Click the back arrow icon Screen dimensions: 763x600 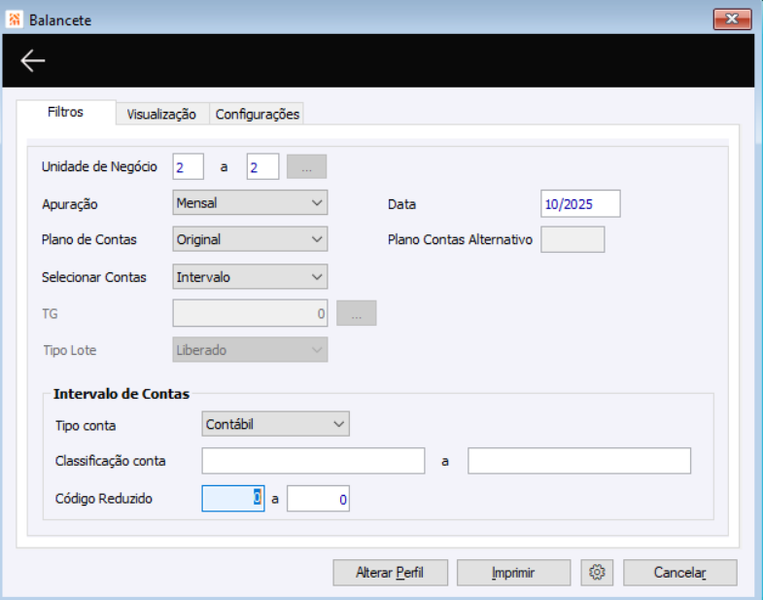[33, 61]
